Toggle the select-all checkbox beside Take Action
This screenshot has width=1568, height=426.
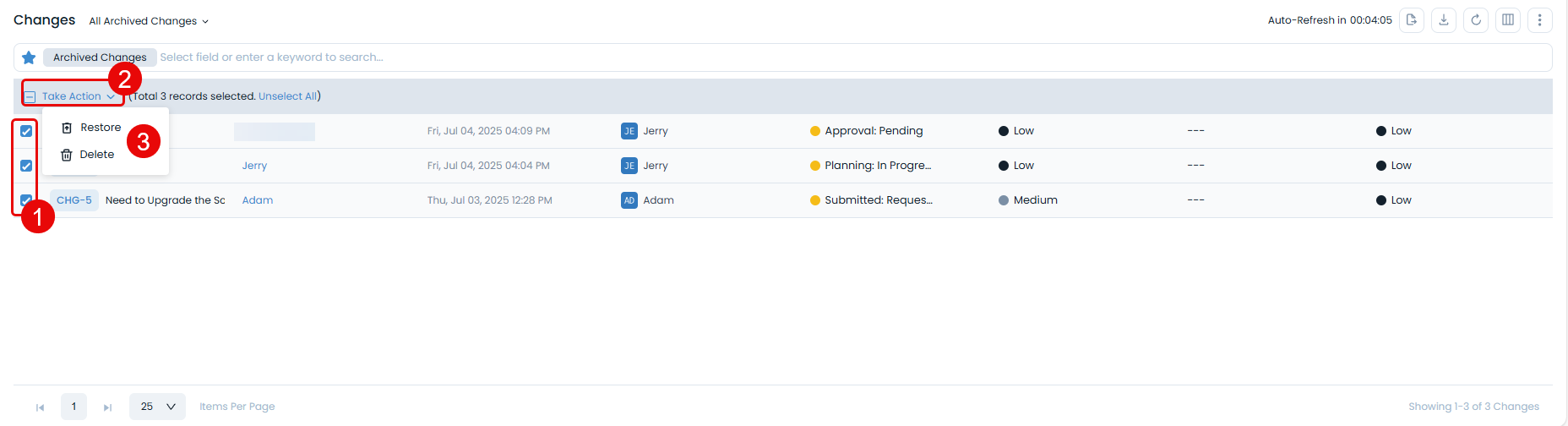click(x=30, y=96)
